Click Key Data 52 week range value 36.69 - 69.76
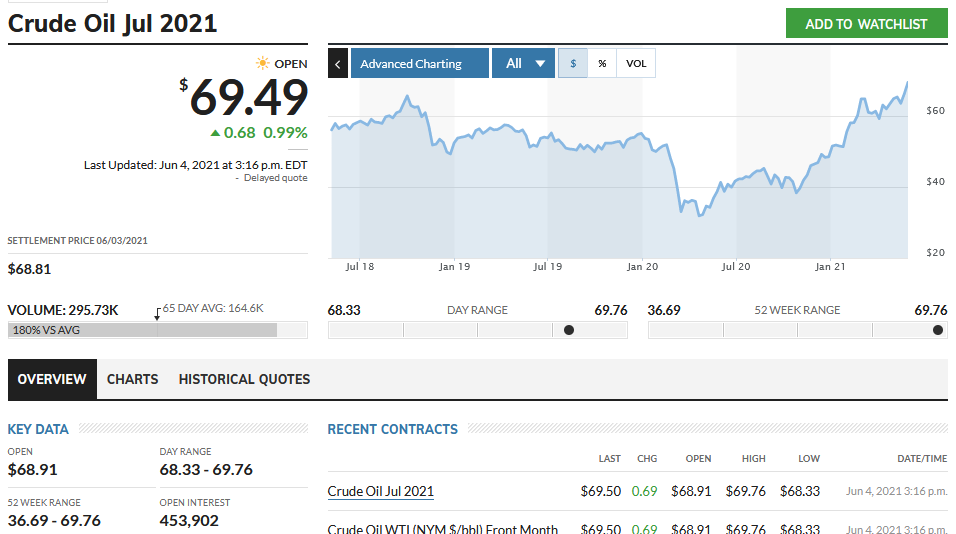 tap(54, 521)
